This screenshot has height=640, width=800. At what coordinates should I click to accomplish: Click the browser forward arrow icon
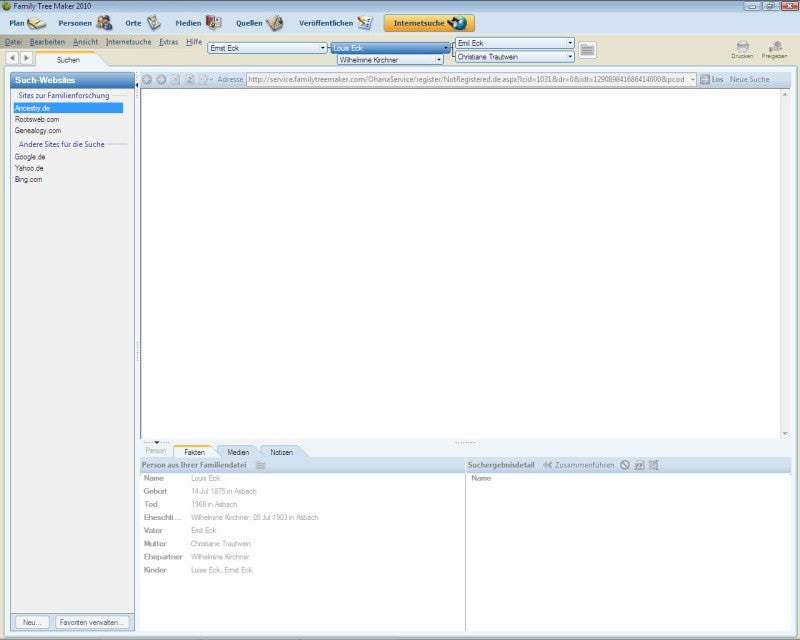[161, 80]
